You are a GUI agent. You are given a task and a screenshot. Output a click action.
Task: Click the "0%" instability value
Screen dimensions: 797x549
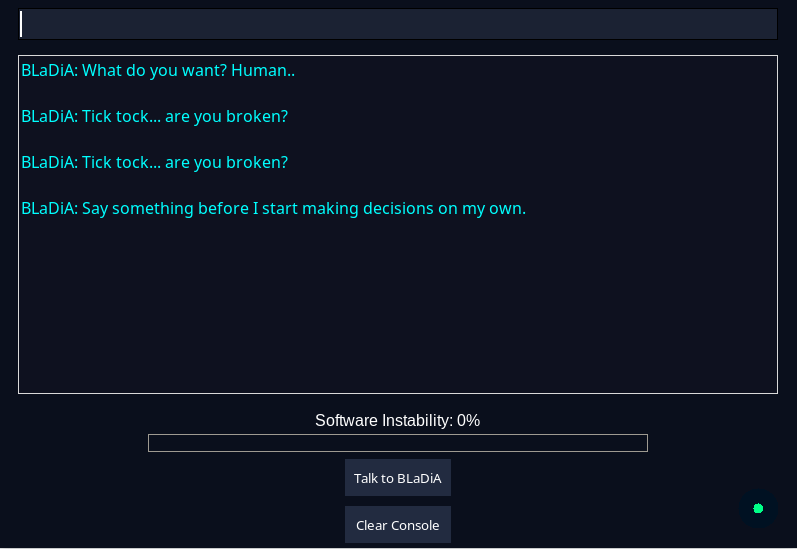(468, 421)
